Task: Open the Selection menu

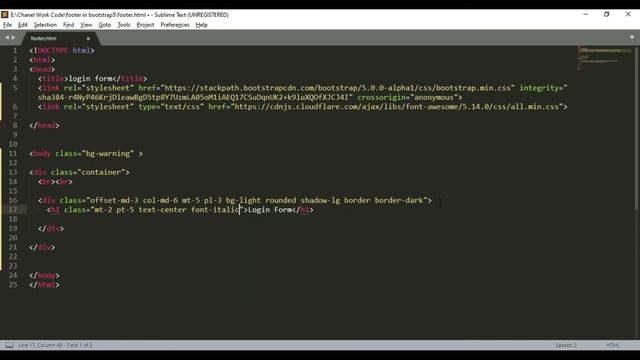Action: [x=45, y=25]
